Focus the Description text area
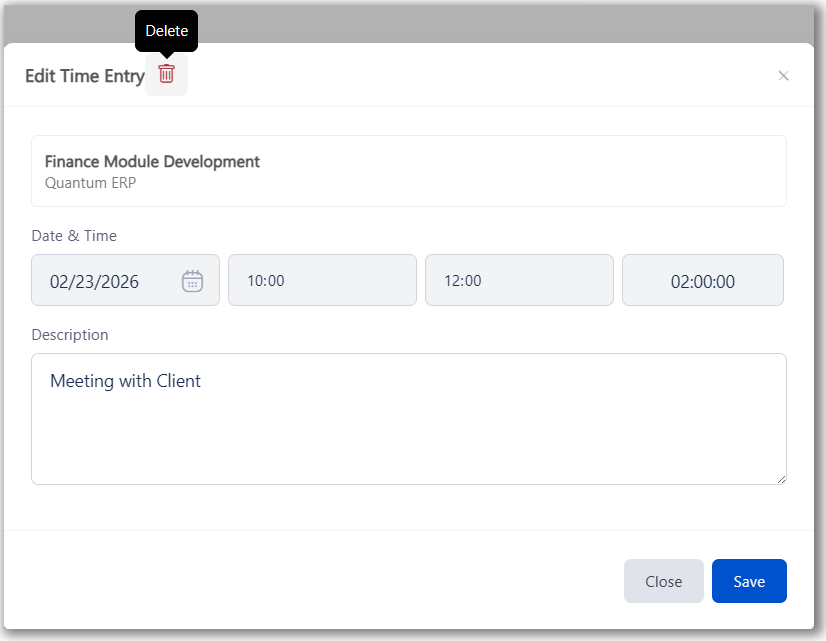This screenshot has height=641, width=826. click(x=409, y=419)
